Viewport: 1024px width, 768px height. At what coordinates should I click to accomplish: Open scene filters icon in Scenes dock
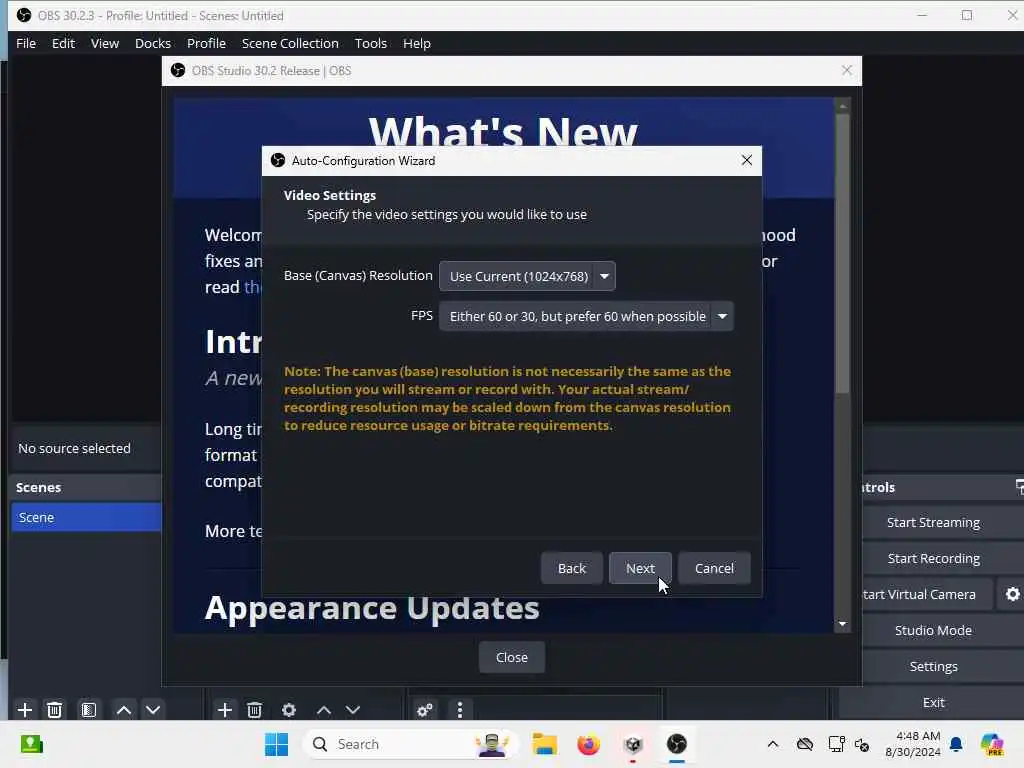(x=89, y=710)
